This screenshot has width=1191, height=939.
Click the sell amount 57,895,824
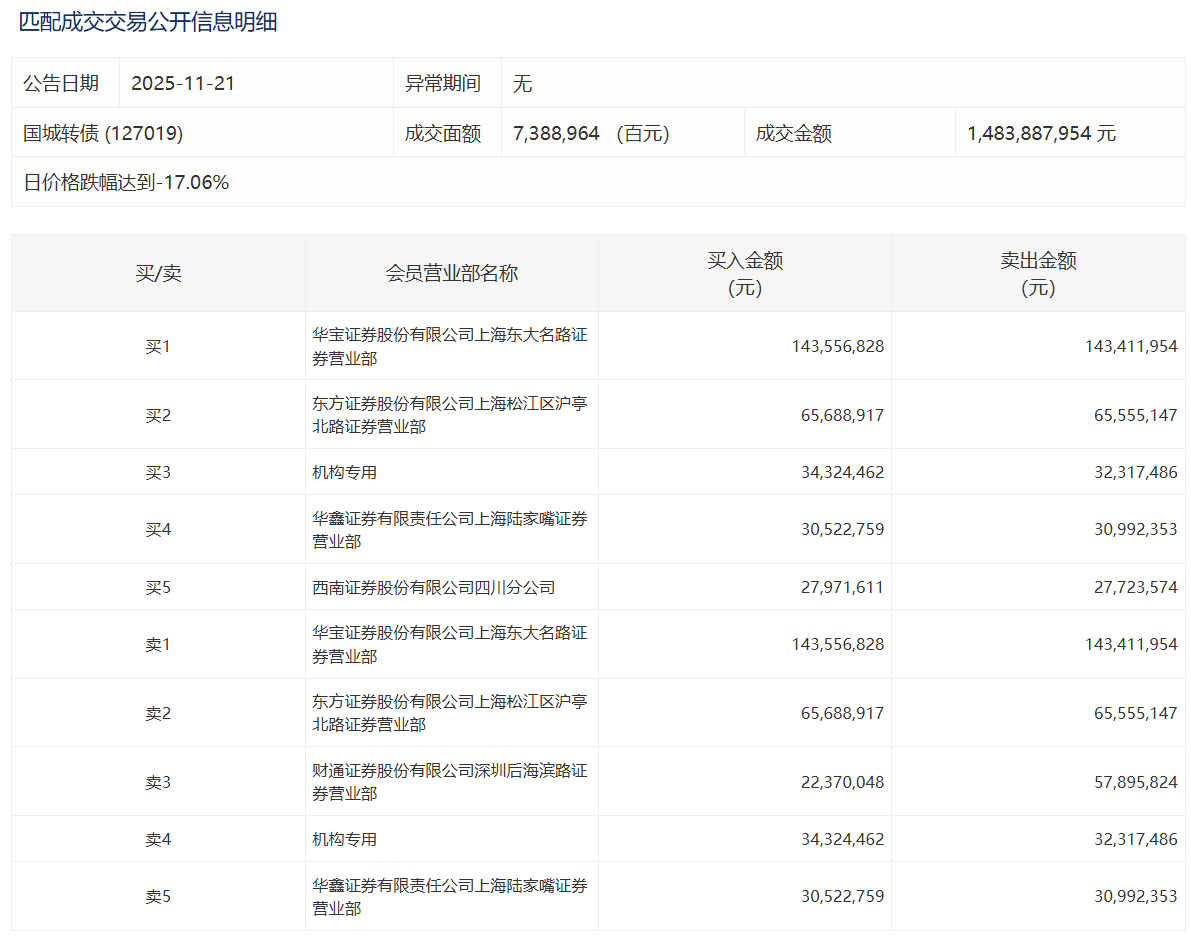(x=1135, y=782)
